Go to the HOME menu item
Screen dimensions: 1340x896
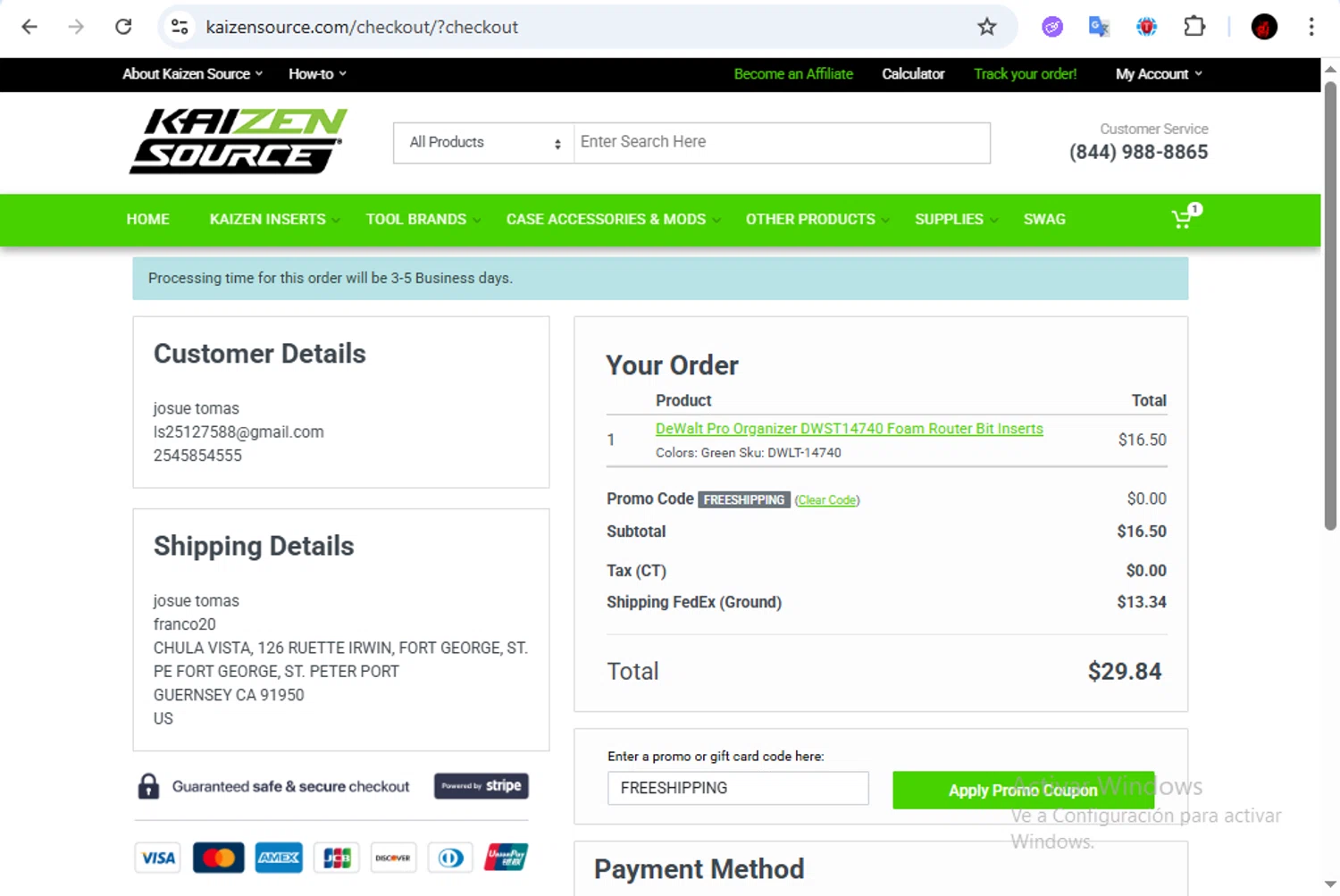[x=148, y=219]
